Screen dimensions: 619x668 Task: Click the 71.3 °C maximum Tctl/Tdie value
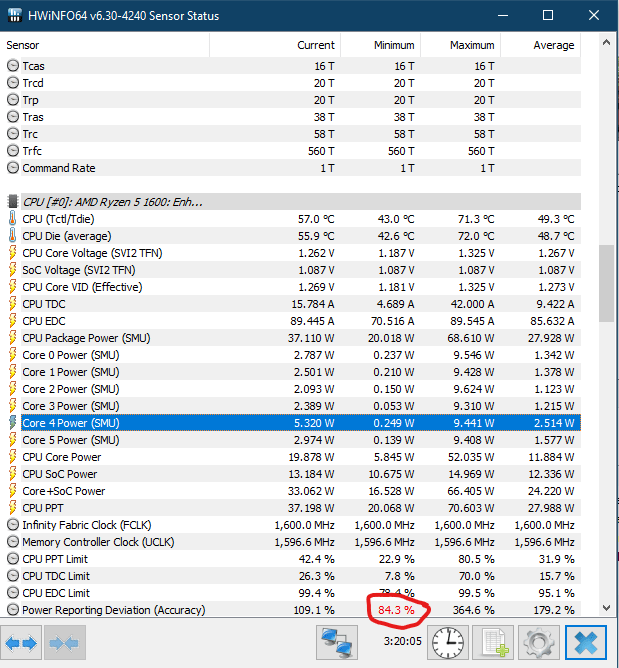(x=476, y=219)
